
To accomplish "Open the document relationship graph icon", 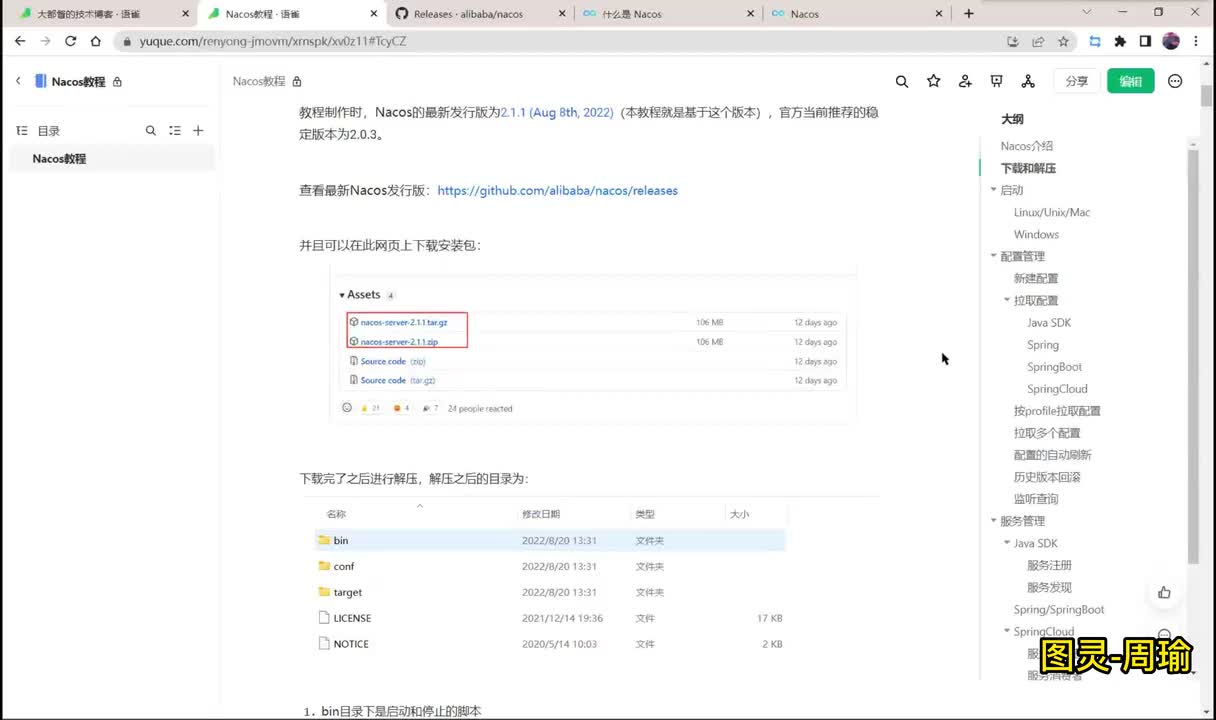I will coord(1028,81).
